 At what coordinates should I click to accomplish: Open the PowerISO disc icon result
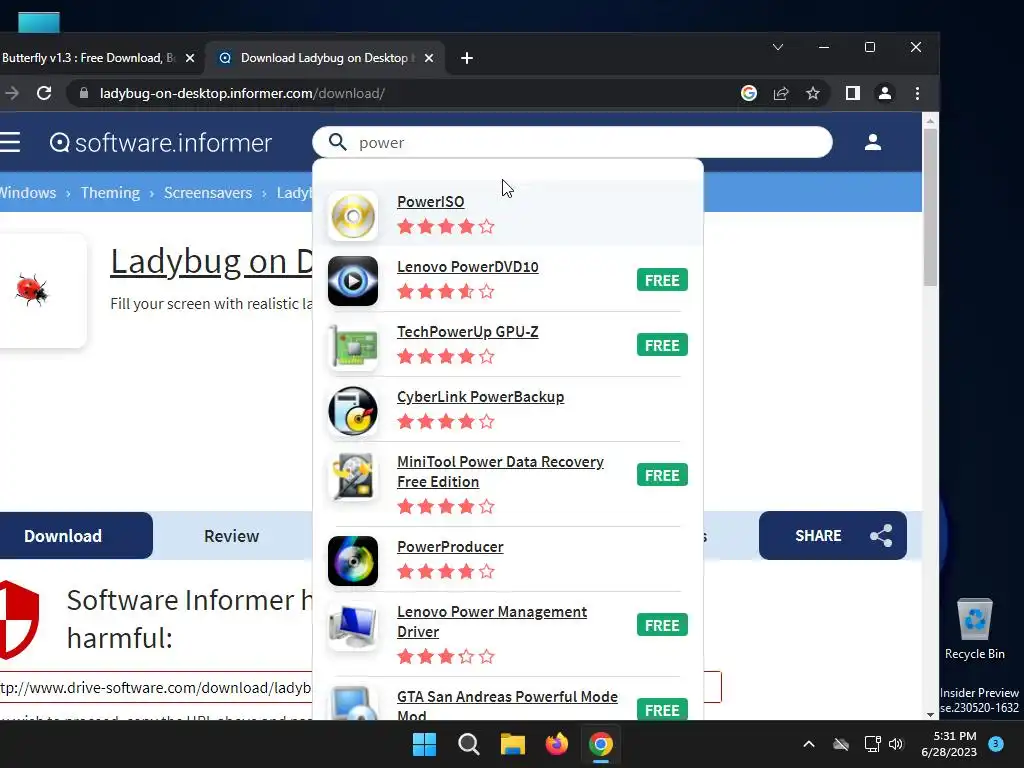(353, 216)
